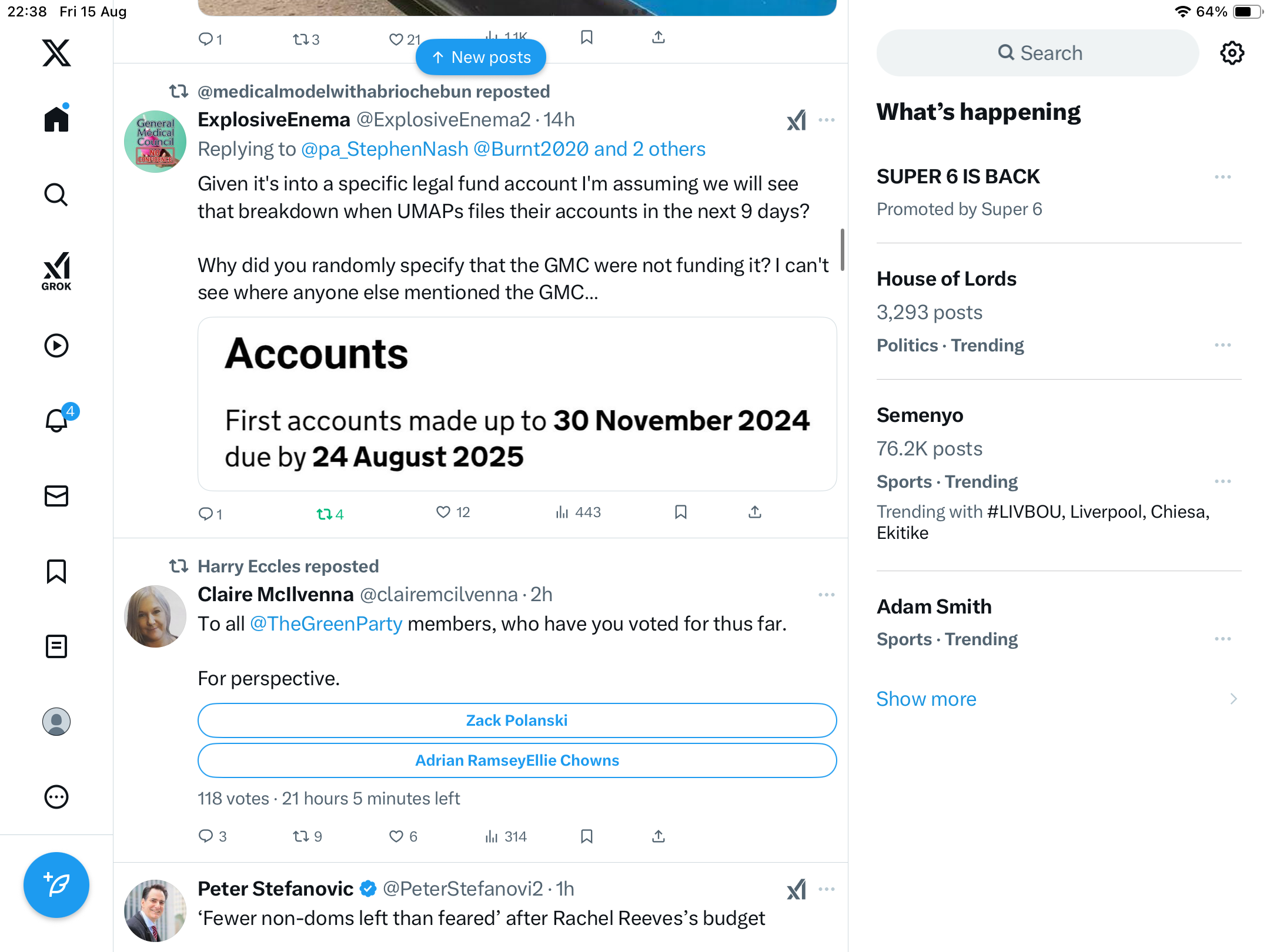Bookmark the Claire McIlvenna poll post

pyautogui.click(x=586, y=836)
